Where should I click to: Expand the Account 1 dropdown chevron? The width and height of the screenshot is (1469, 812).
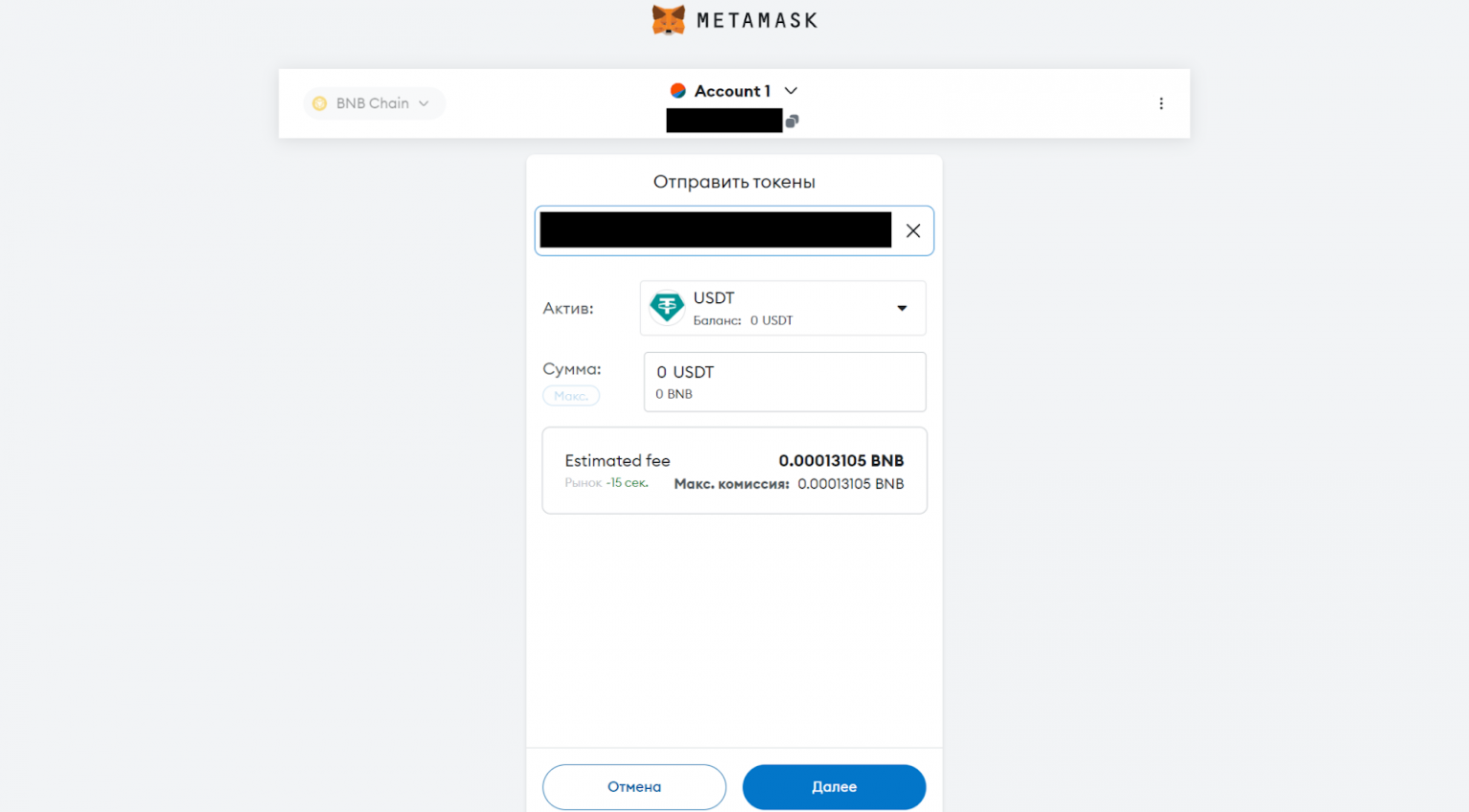pyautogui.click(x=790, y=90)
